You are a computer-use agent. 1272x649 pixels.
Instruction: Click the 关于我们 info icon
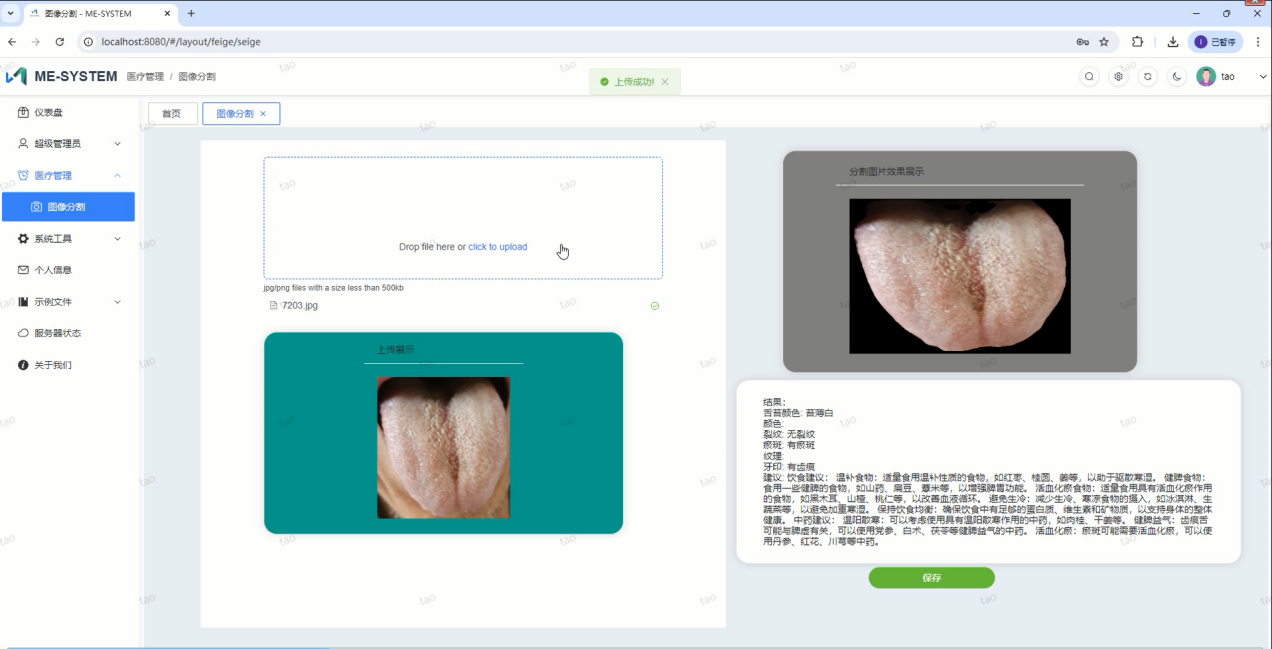23,365
